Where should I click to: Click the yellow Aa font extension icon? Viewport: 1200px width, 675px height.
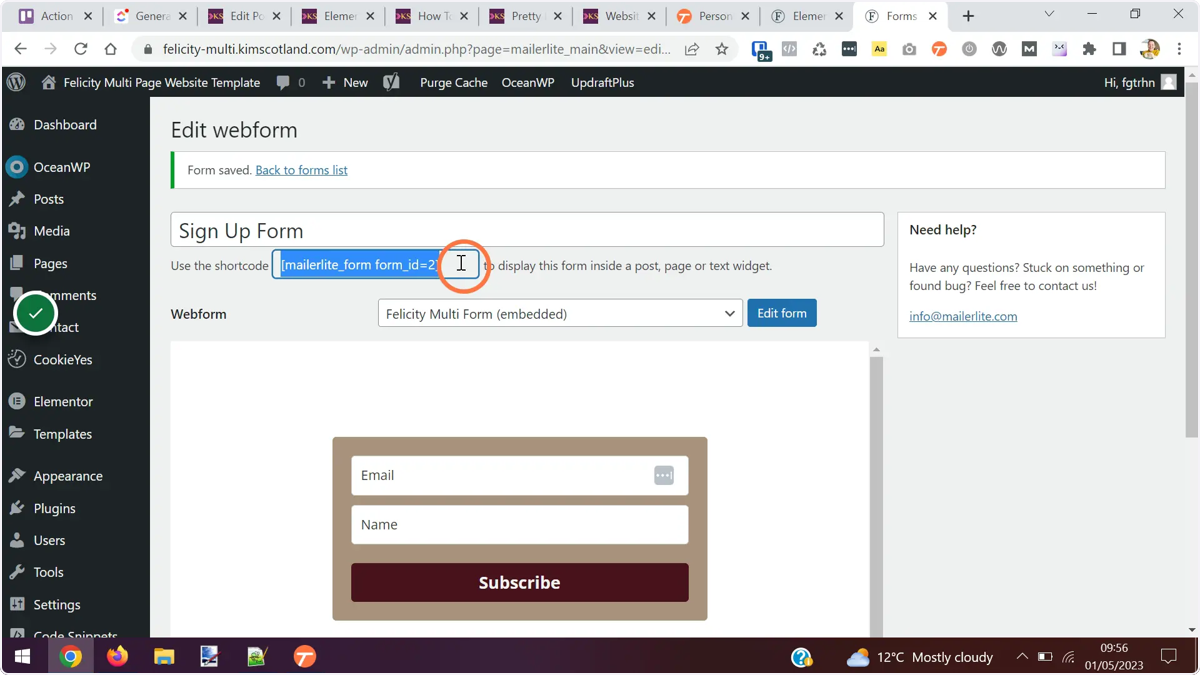pos(879,49)
